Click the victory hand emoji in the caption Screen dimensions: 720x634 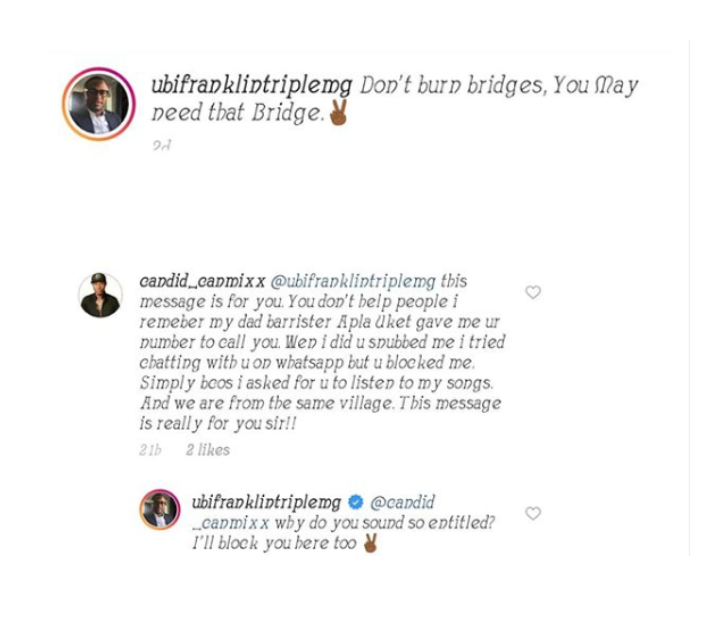(339, 114)
